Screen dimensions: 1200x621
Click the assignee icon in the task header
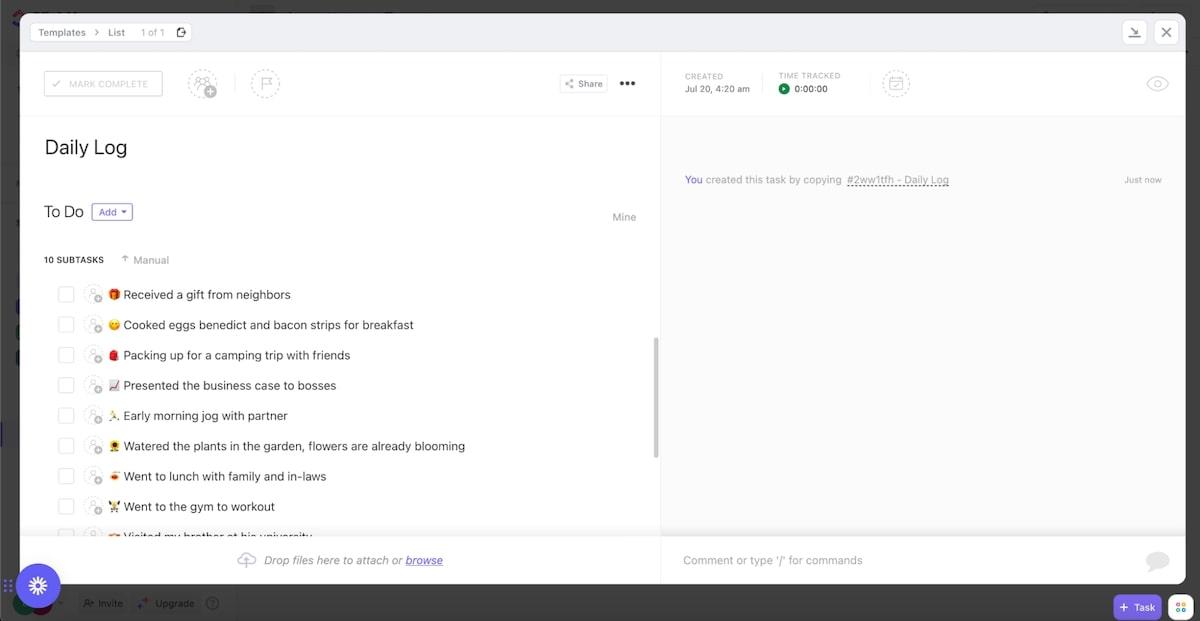pyautogui.click(x=202, y=84)
